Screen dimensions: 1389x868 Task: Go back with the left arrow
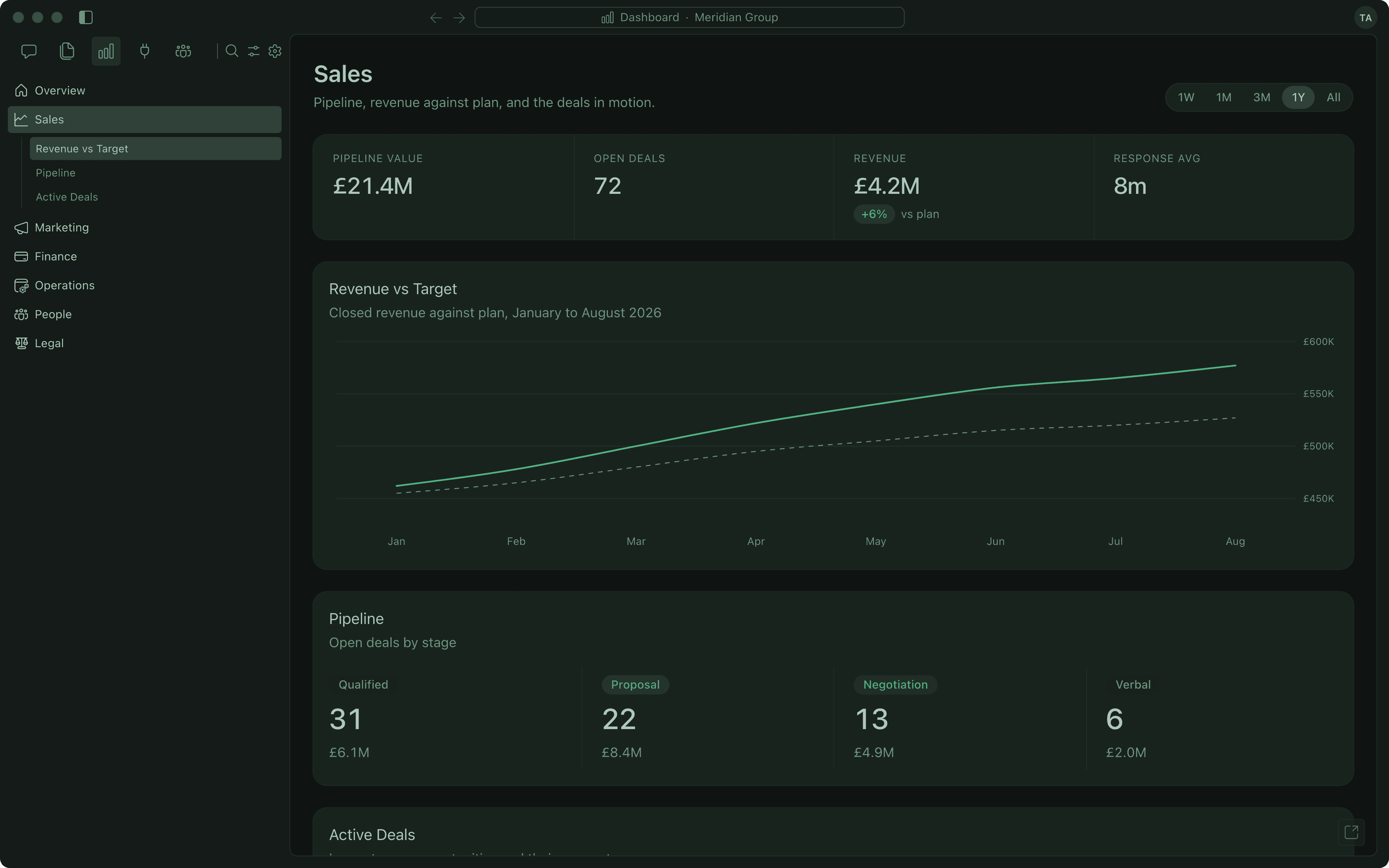(x=436, y=18)
